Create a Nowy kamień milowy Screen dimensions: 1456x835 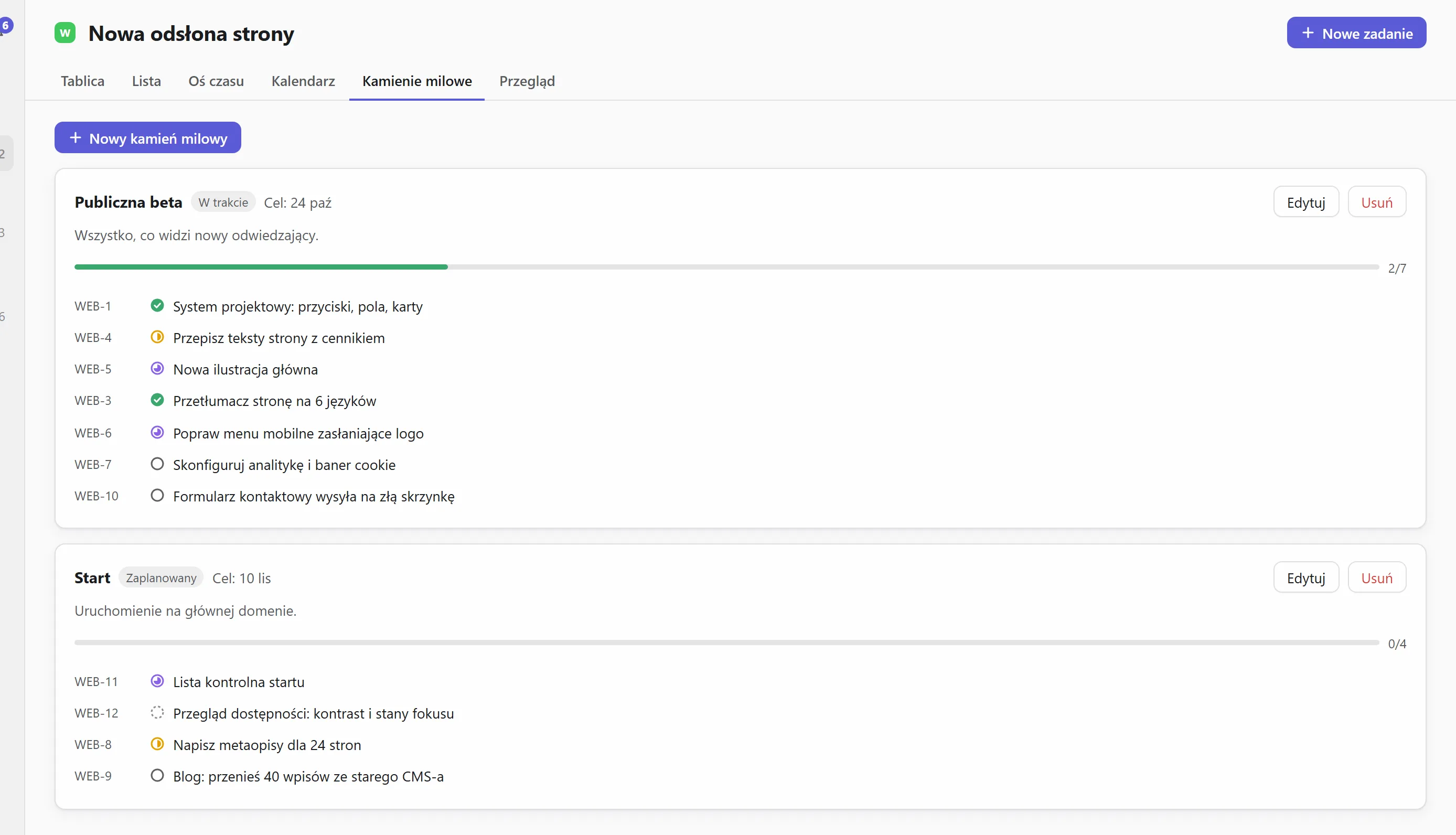pyautogui.click(x=148, y=138)
